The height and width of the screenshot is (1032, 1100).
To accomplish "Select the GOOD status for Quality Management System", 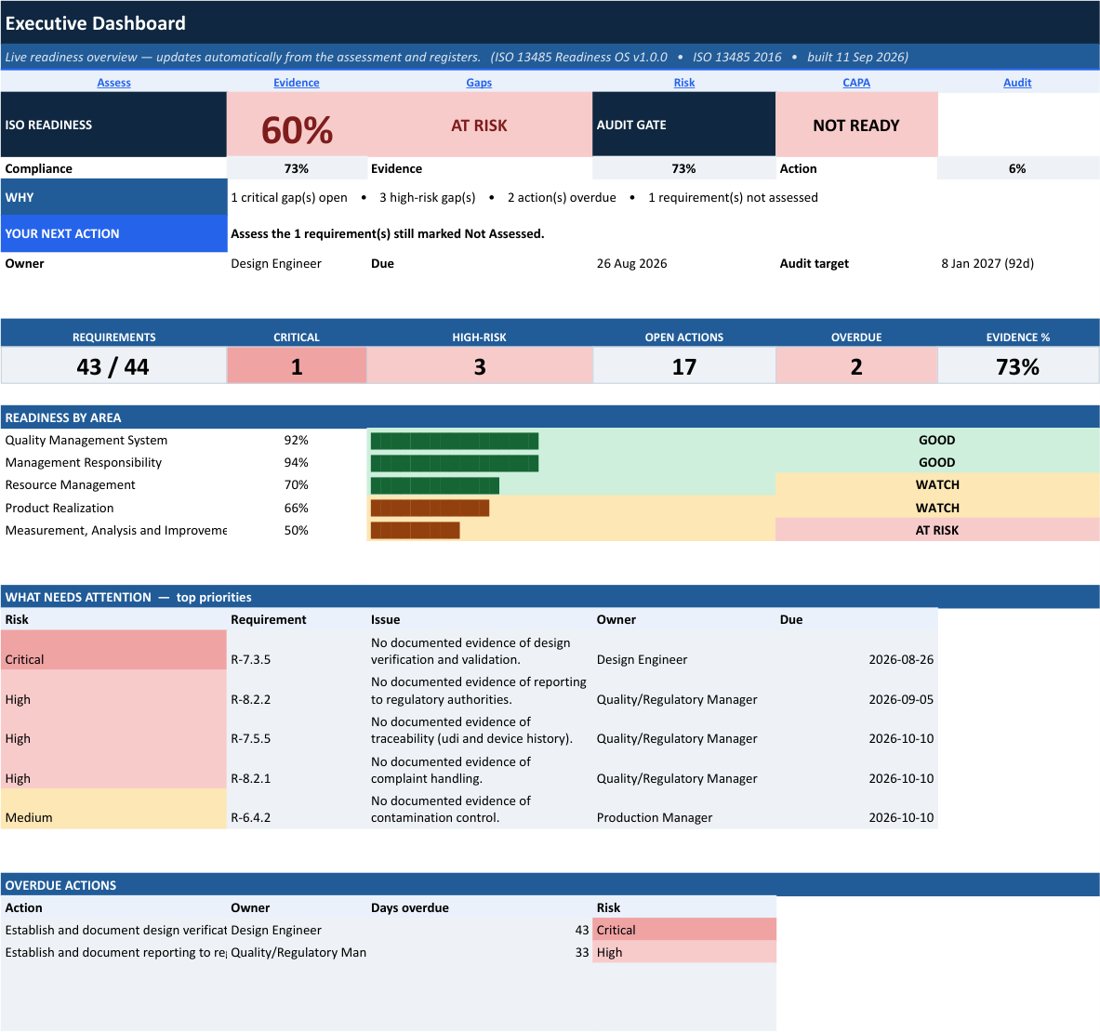I will tap(937, 441).
